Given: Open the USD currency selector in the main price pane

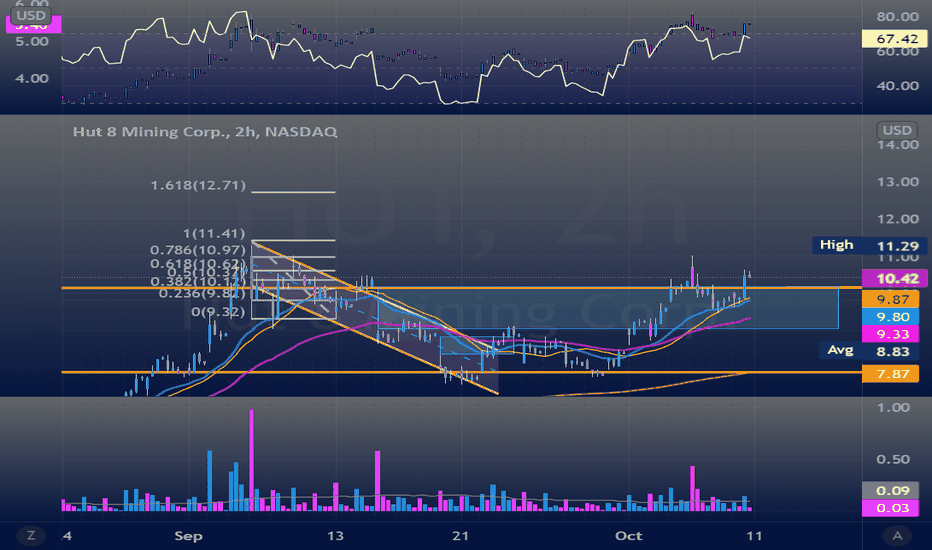Looking at the screenshot, I should coord(897,130).
